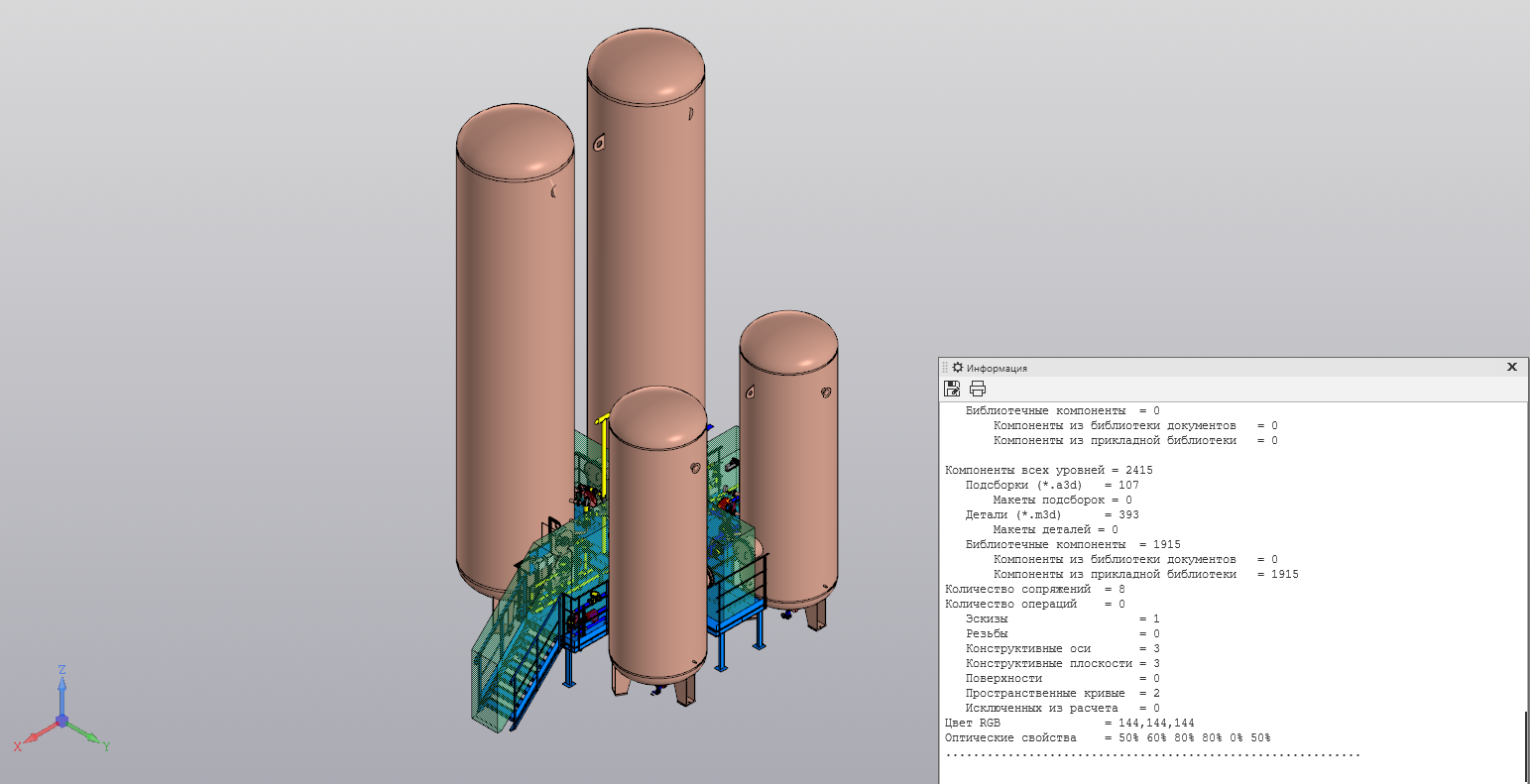Click the gear icon beside Информация title
The width and height of the screenshot is (1530, 784).
[x=958, y=368]
